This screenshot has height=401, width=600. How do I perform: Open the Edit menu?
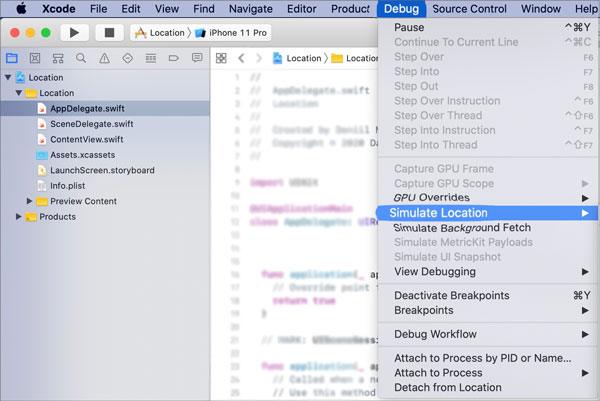click(x=131, y=8)
